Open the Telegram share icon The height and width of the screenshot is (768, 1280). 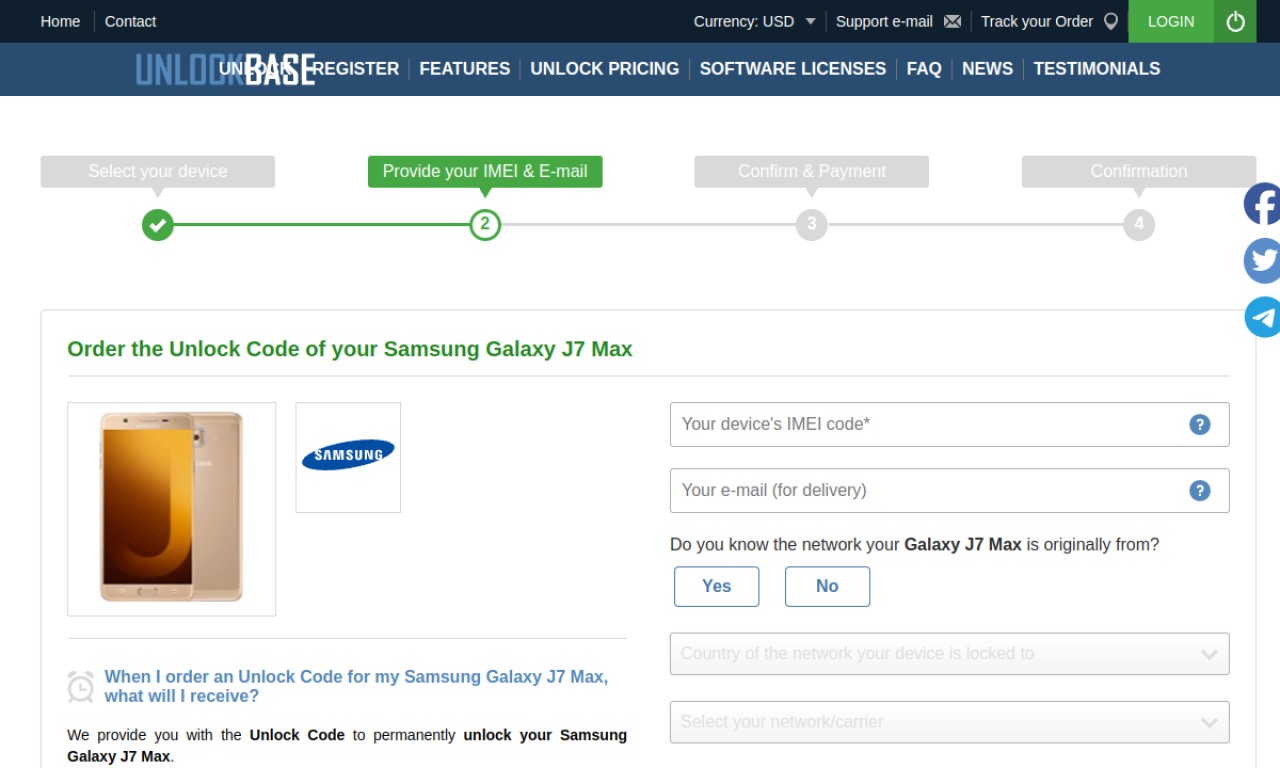click(1262, 317)
